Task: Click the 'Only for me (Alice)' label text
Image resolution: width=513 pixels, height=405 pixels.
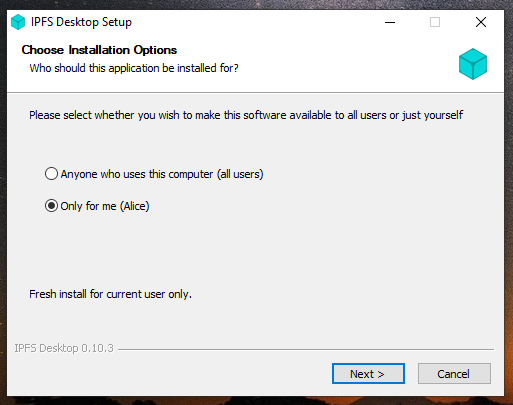Action: pos(105,206)
